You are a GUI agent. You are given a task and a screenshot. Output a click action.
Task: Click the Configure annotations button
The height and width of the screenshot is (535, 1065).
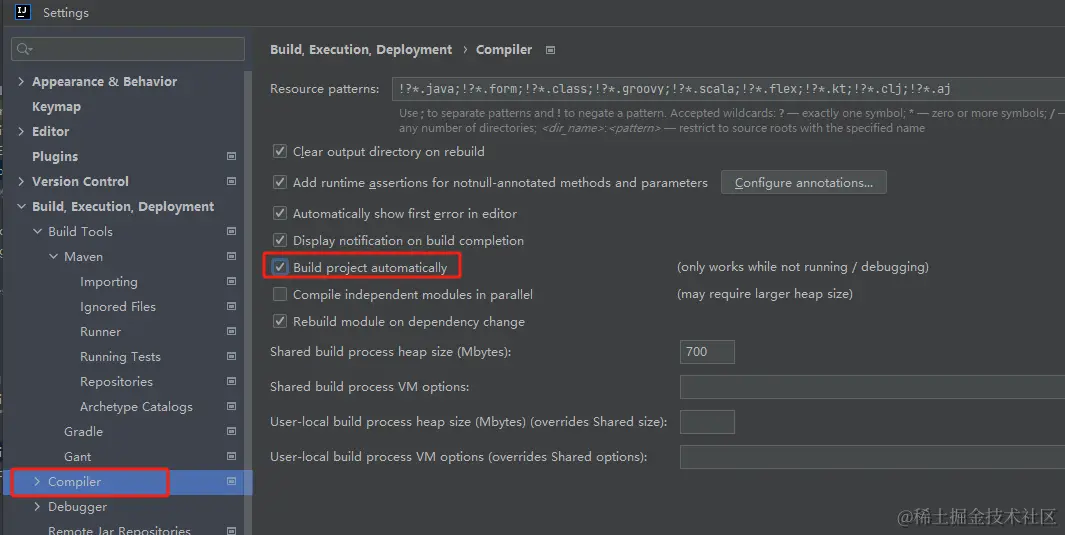pos(803,183)
